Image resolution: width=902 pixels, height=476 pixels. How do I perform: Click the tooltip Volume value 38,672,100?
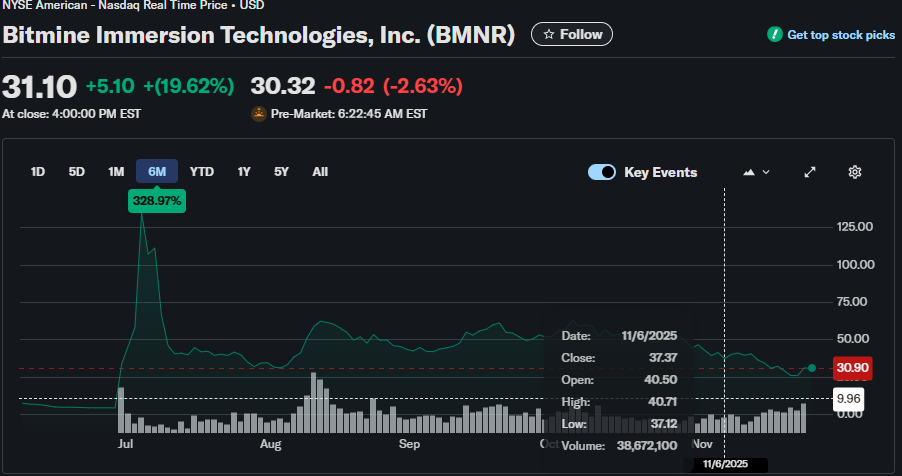pos(647,445)
